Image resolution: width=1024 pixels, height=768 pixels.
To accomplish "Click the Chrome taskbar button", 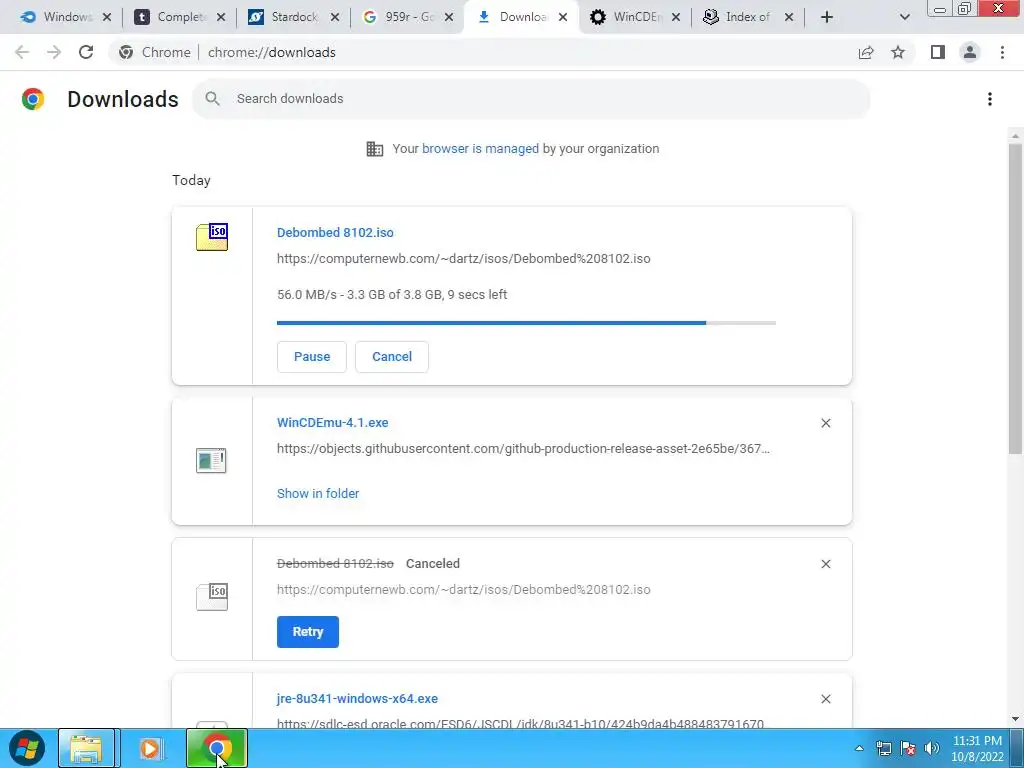I will (x=217, y=748).
